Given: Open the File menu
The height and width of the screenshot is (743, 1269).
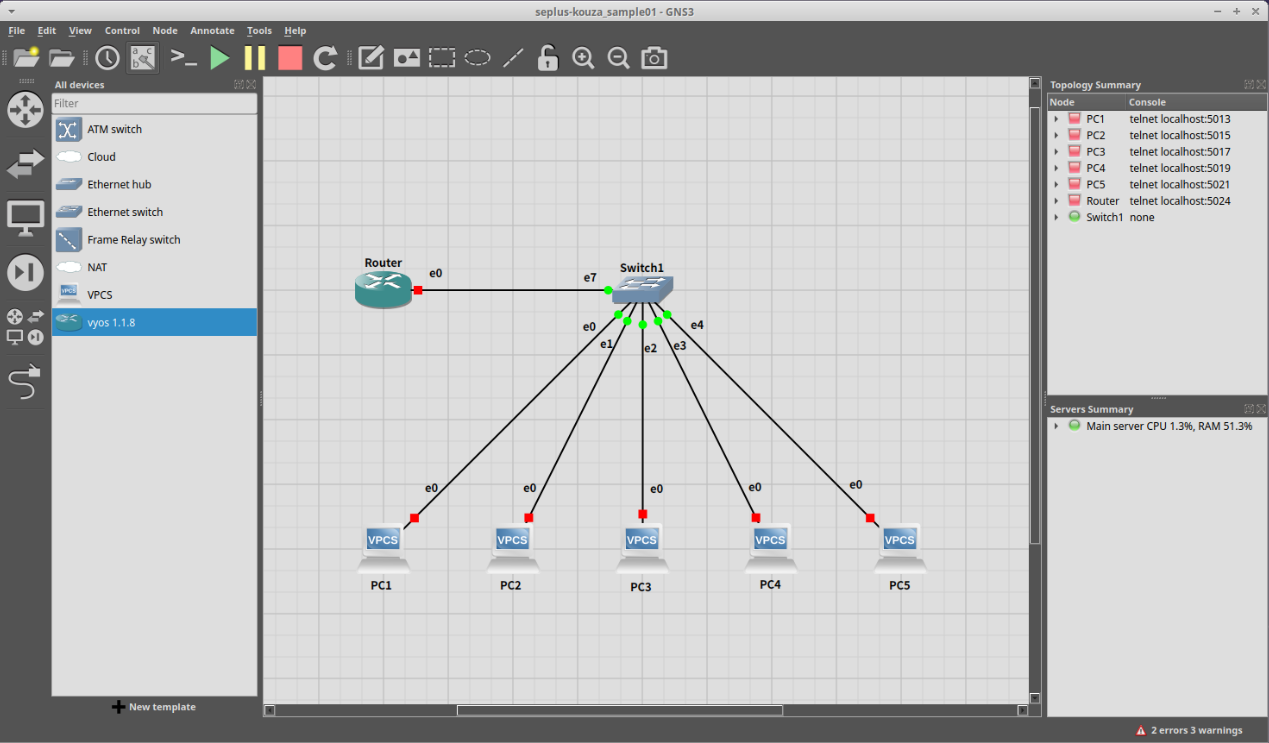Looking at the screenshot, I should [x=16, y=31].
